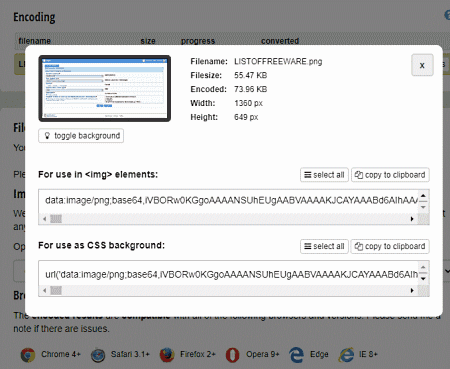Grab the horizontal scroll thumb in img code box
Image resolution: width=450 pixels, height=369 pixels.
click(56, 219)
